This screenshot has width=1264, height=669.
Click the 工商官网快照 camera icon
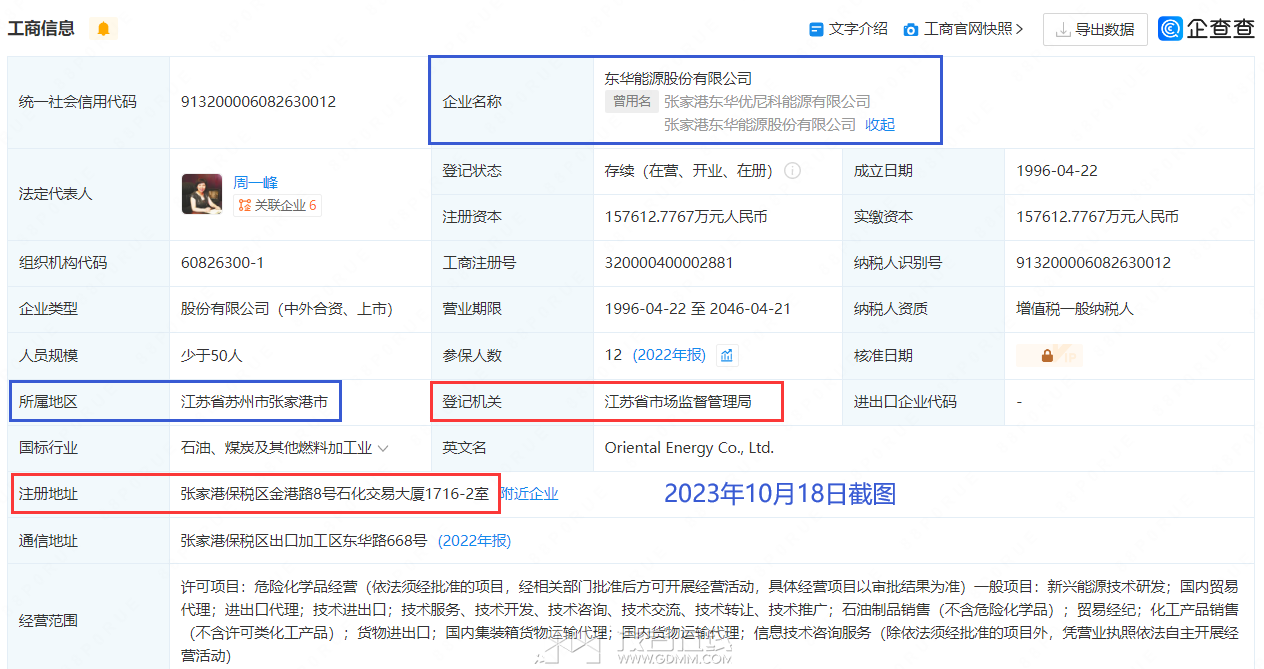(911, 30)
